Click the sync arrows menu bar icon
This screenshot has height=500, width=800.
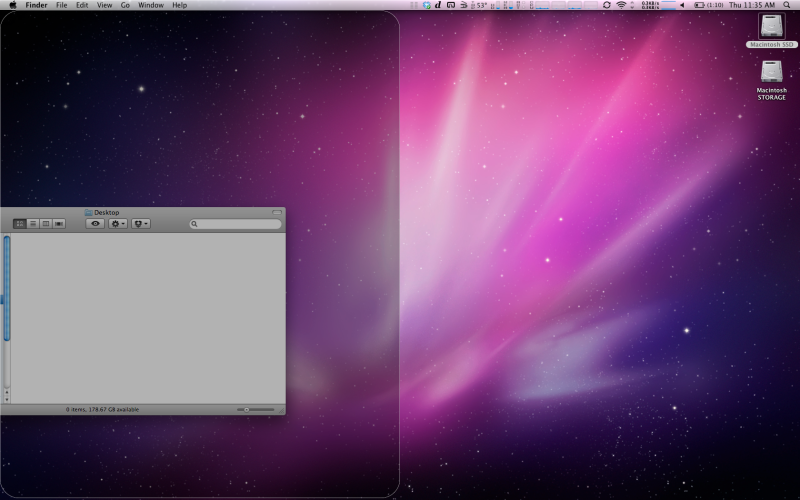607,5
